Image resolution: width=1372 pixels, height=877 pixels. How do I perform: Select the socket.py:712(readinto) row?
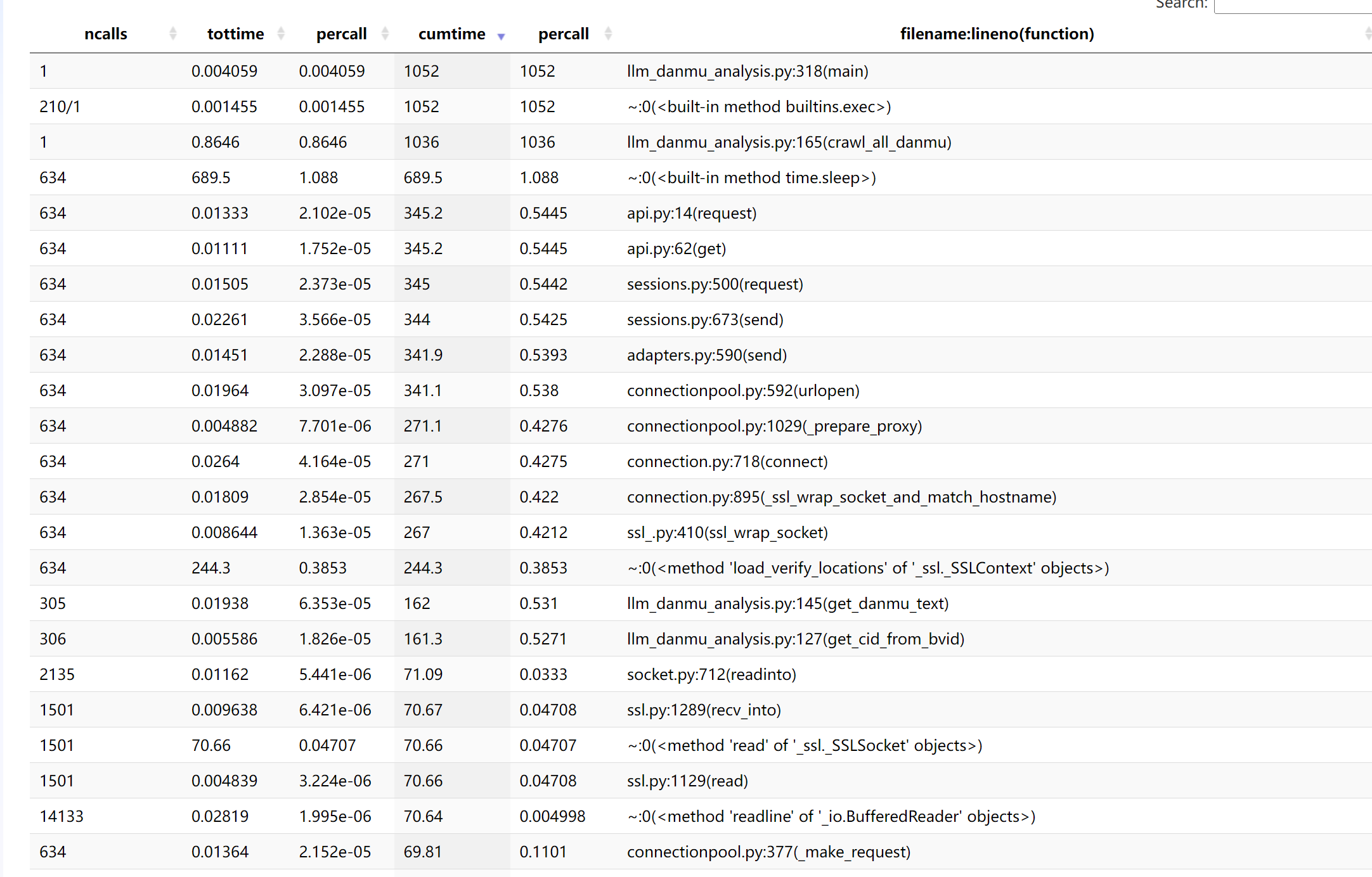pyautogui.click(x=711, y=674)
